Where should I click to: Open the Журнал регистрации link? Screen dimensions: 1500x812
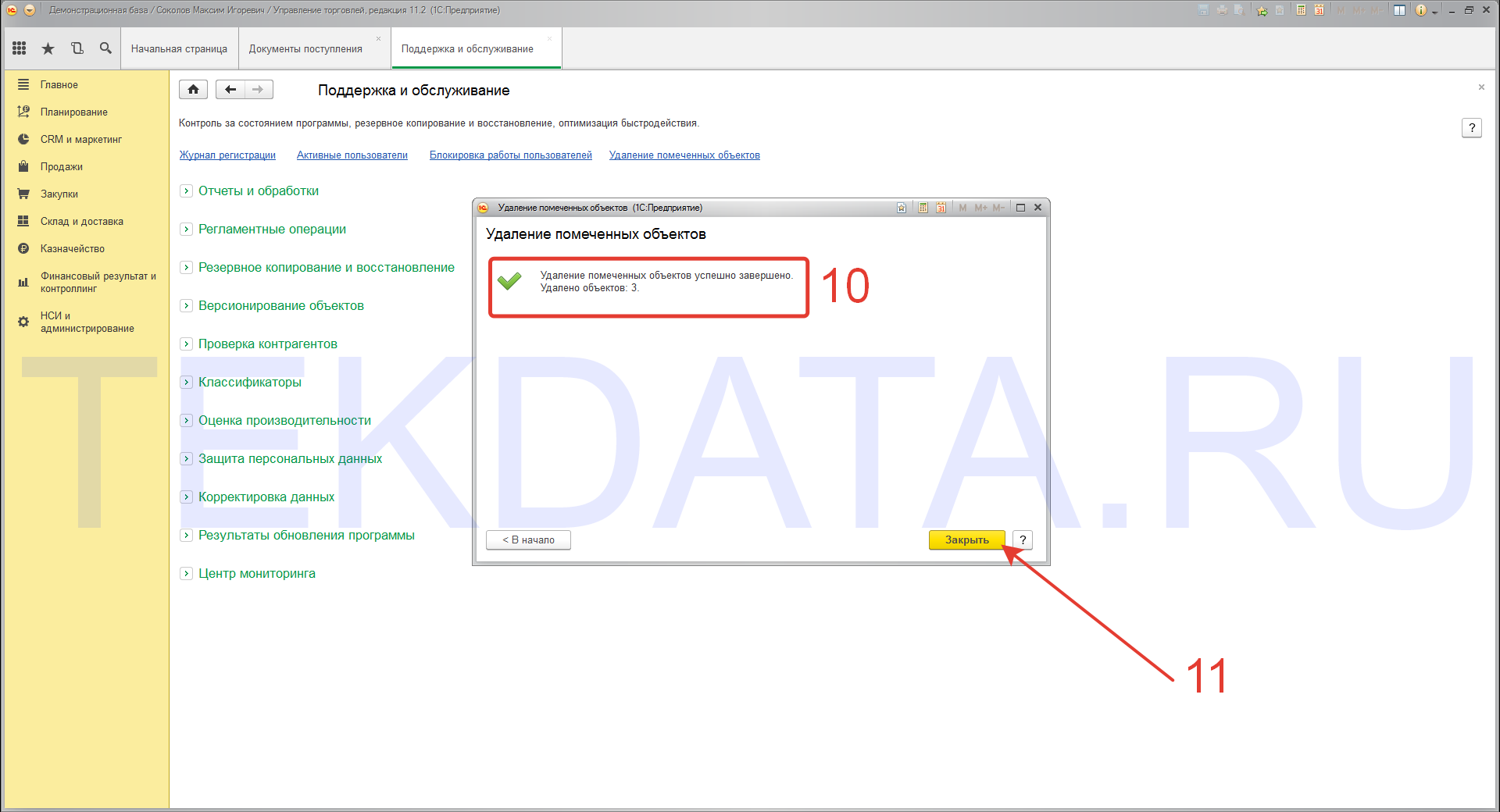227,155
